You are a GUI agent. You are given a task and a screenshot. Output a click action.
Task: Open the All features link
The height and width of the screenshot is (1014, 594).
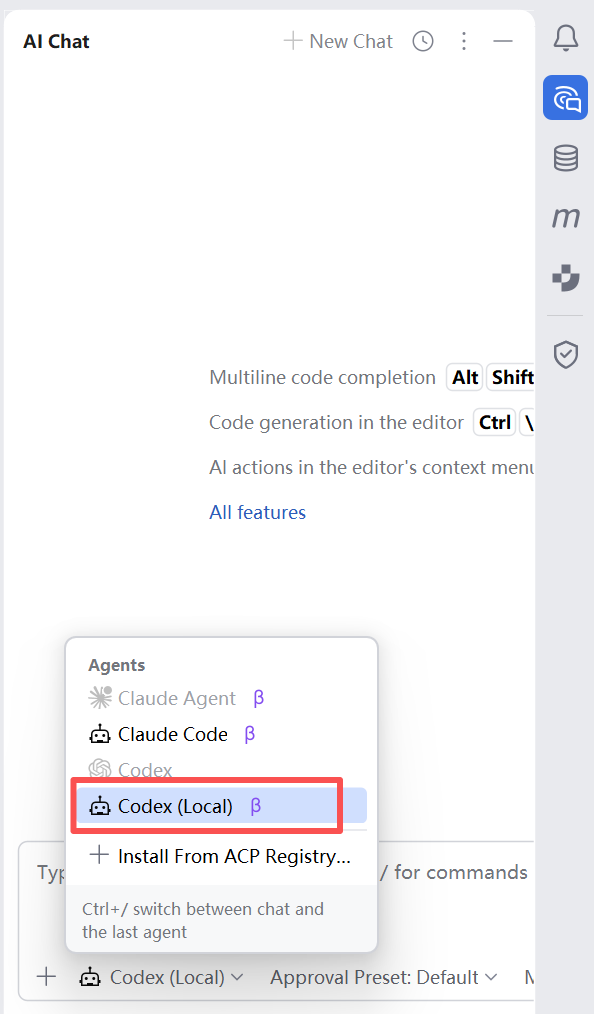[257, 512]
